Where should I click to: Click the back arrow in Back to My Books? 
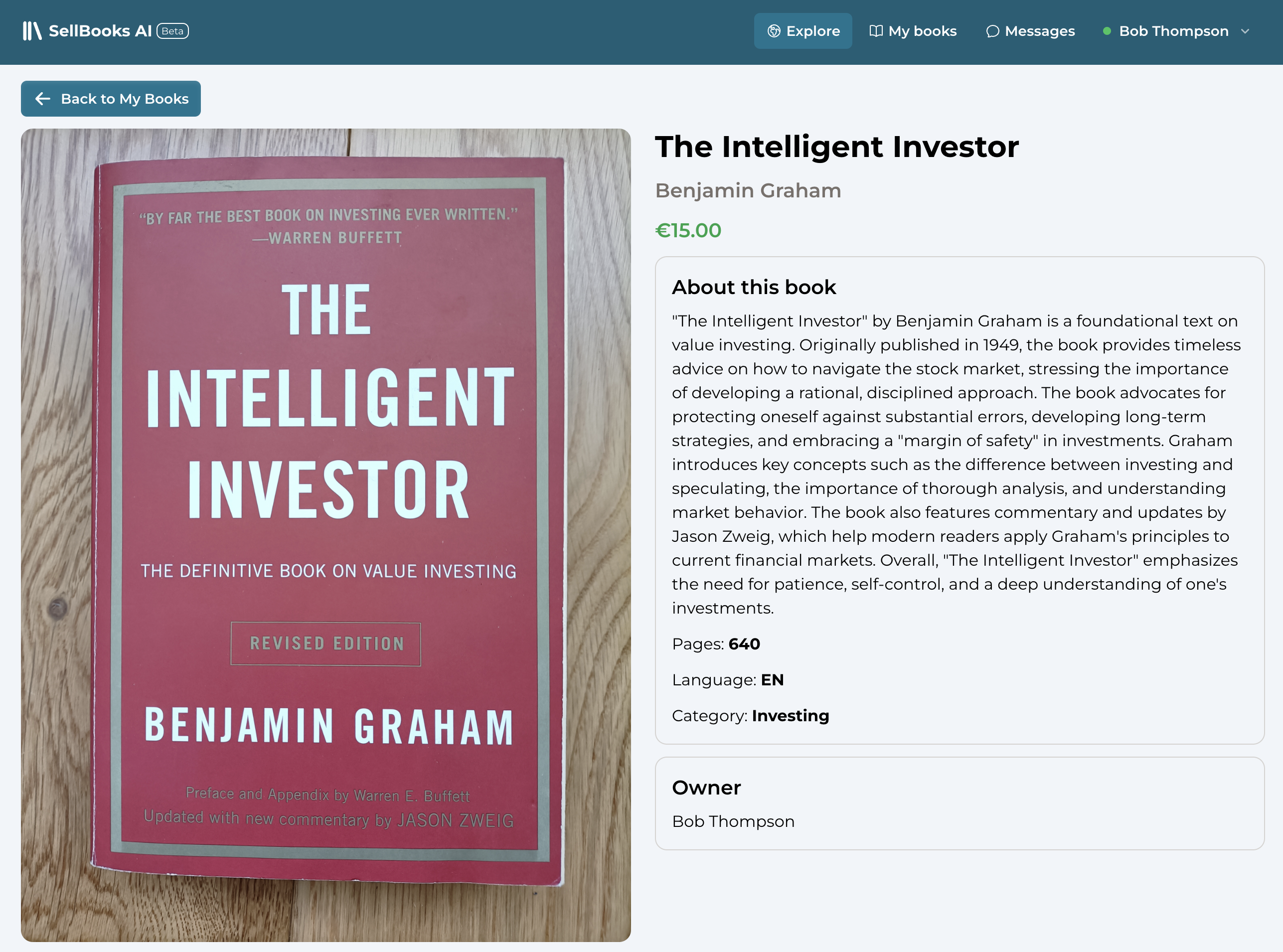[x=43, y=99]
